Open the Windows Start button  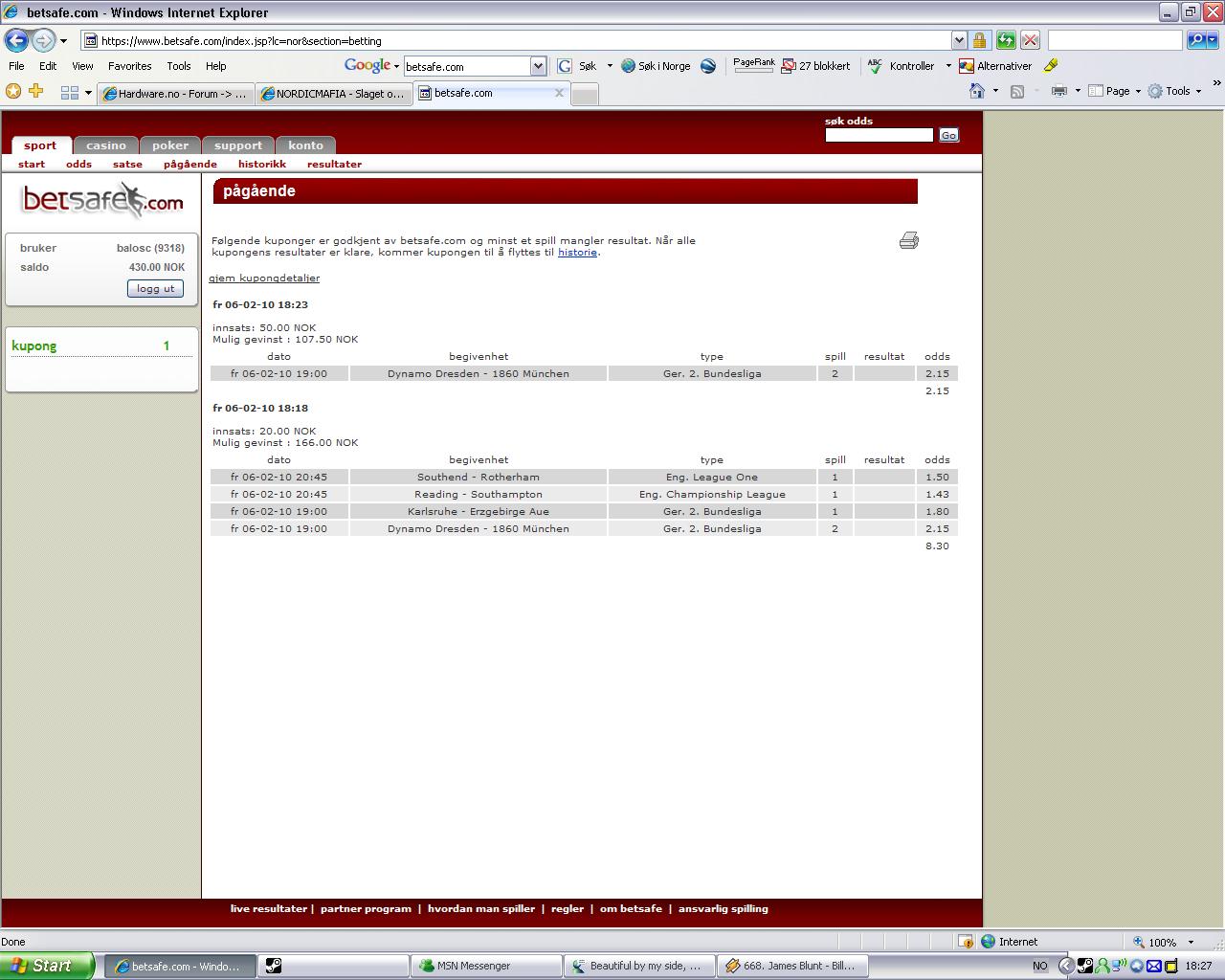(47, 966)
